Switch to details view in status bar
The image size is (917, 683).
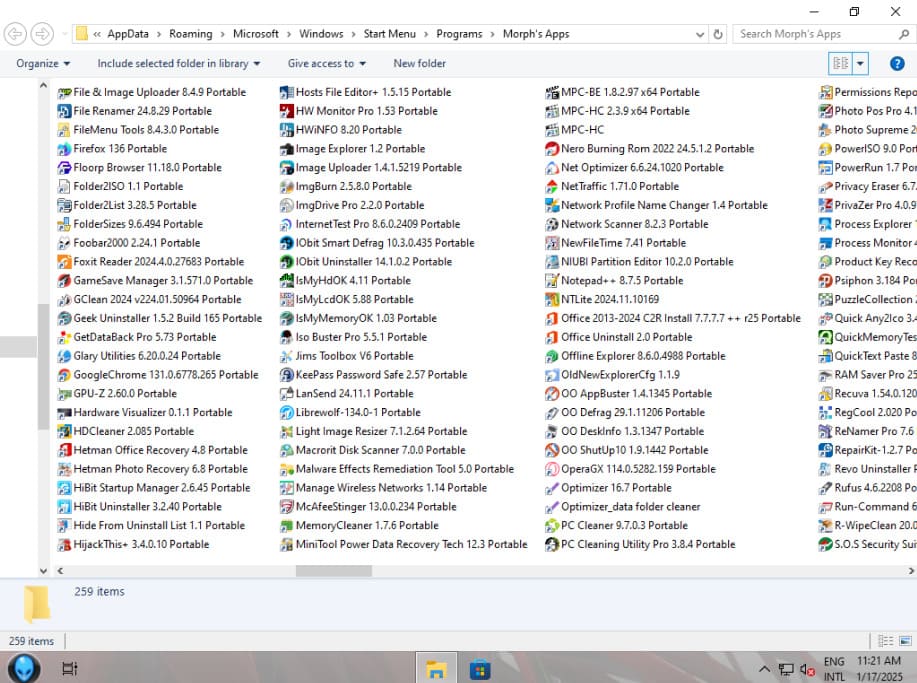click(x=885, y=641)
